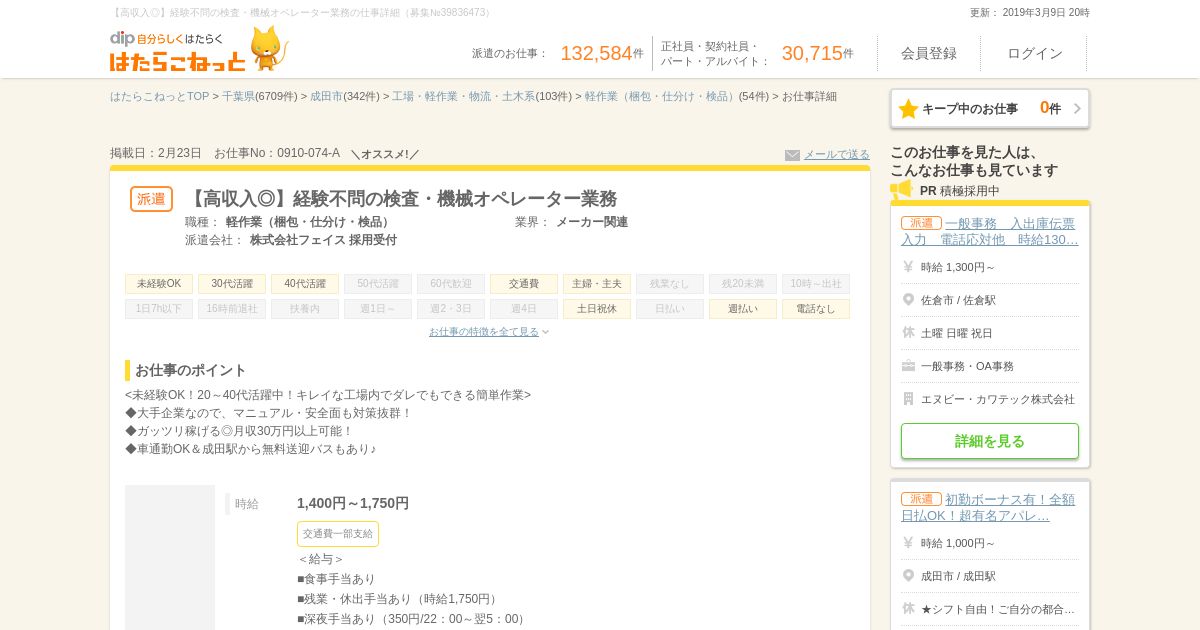This screenshot has width=1200, height=630.
Task: Click the job title 【高収入◎】経験不問の検査
Action: [401, 199]
